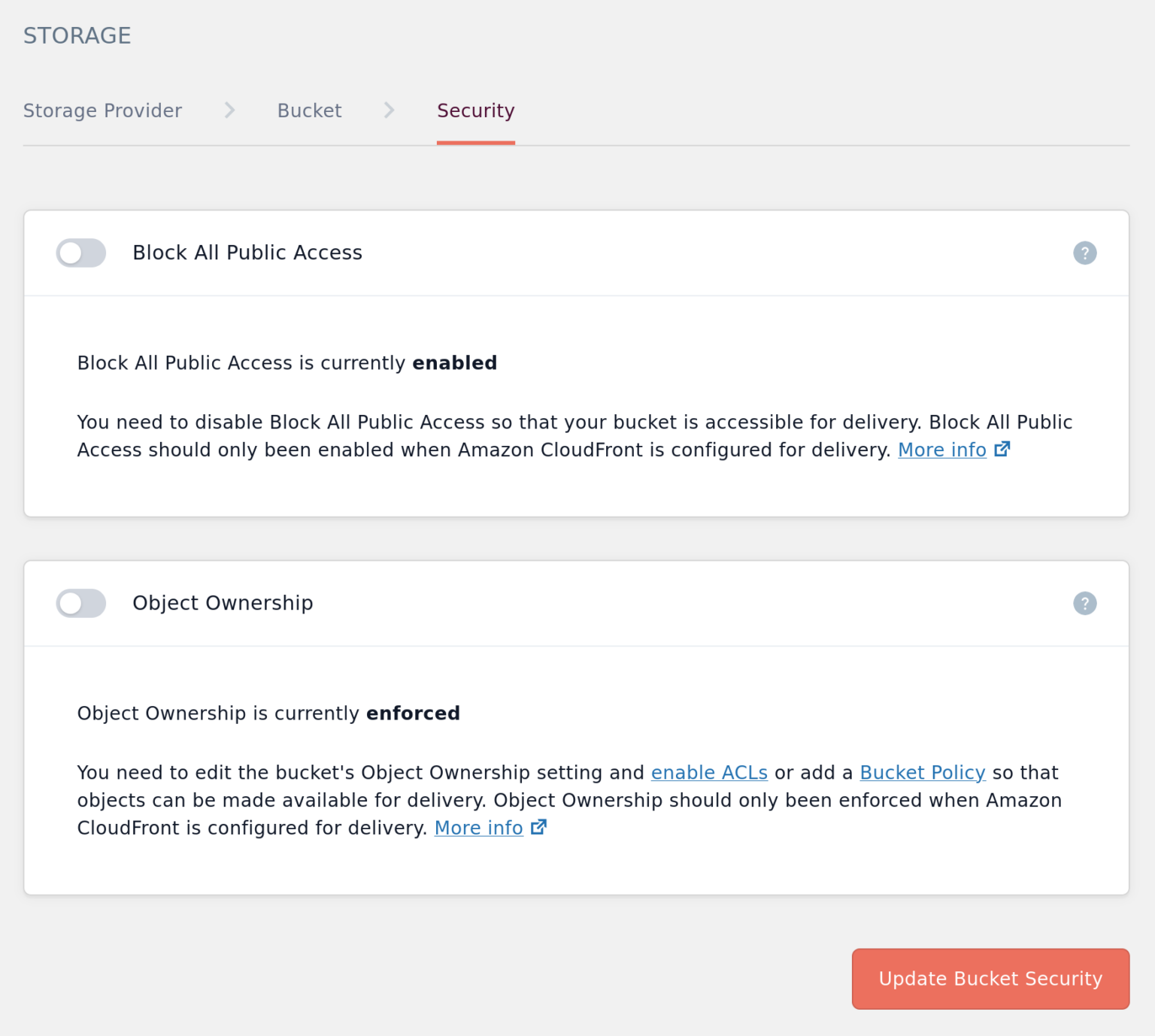The height and width of the screenshot is (1036, 1155).
Task: Disable the Block All Public Access toggle
Action: coord(80,253)
